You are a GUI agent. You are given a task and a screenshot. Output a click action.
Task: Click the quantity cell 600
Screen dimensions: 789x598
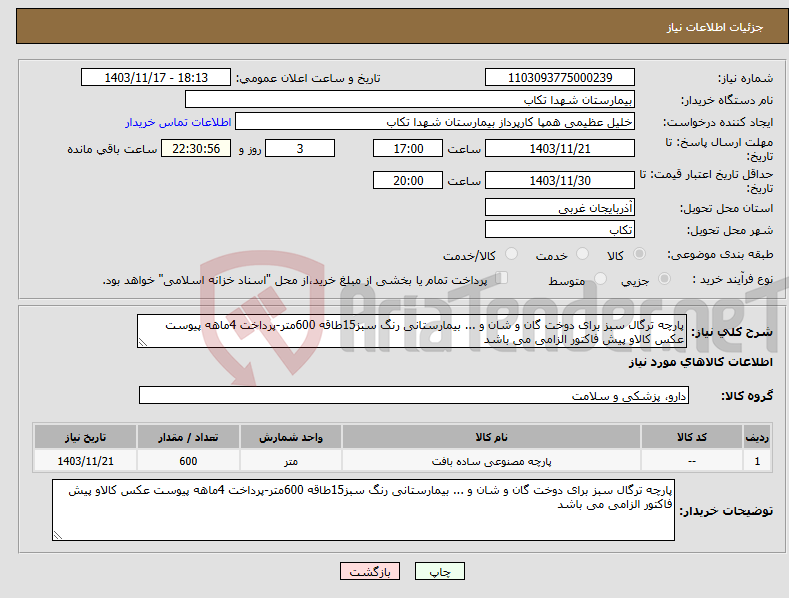[188, 461]
